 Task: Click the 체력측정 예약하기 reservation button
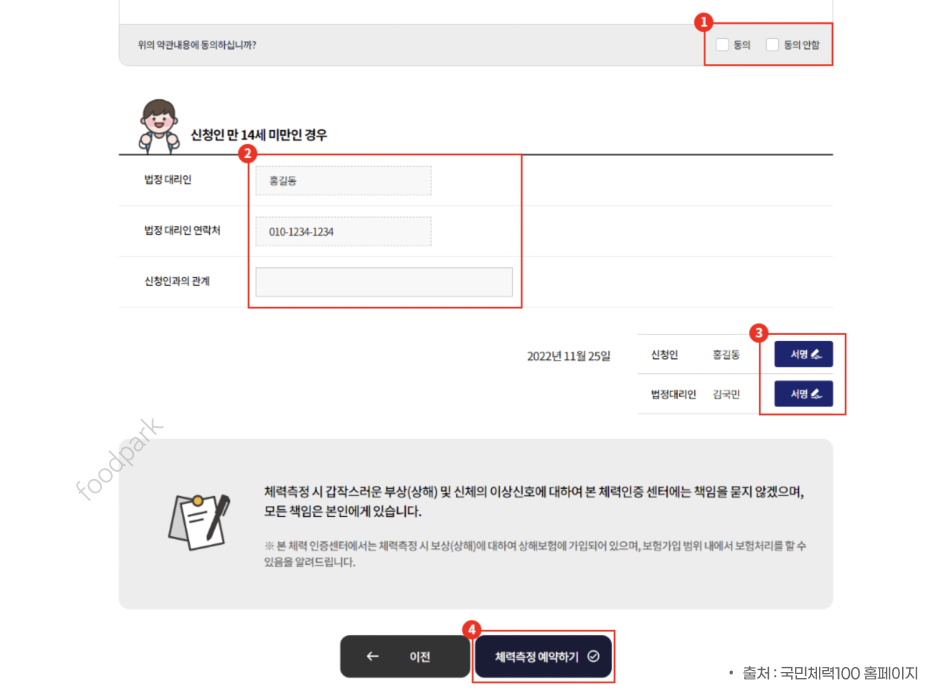(545, 657)
